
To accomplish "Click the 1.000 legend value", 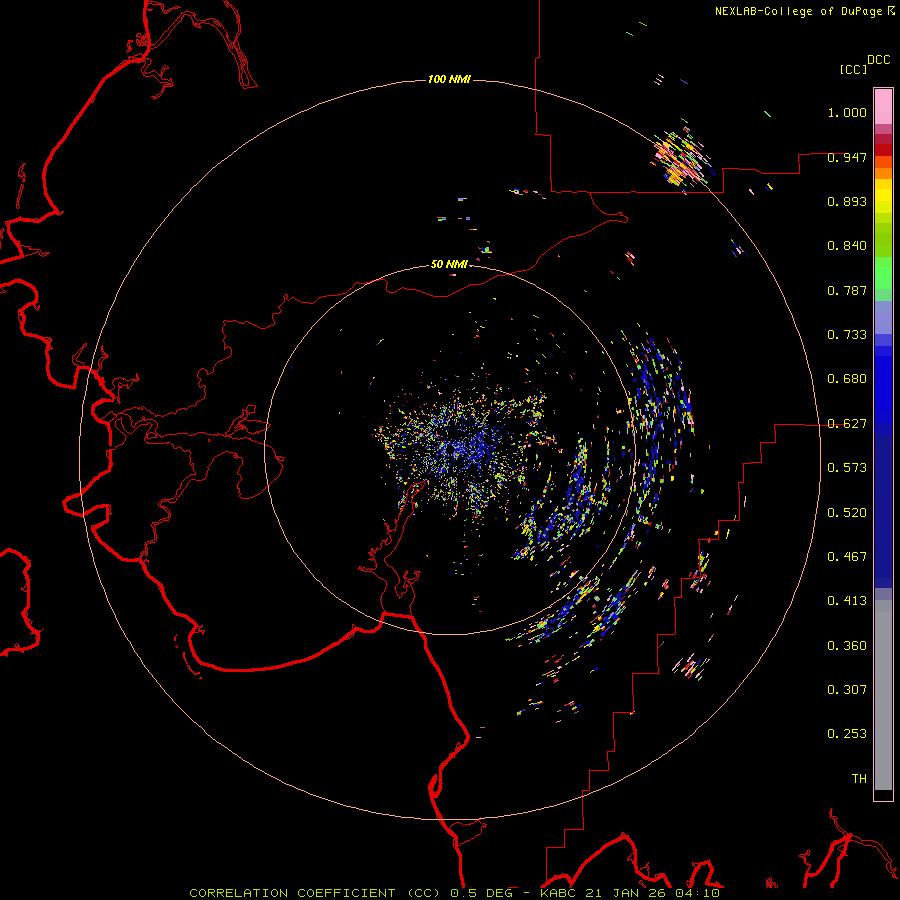I will pos(847,112).
